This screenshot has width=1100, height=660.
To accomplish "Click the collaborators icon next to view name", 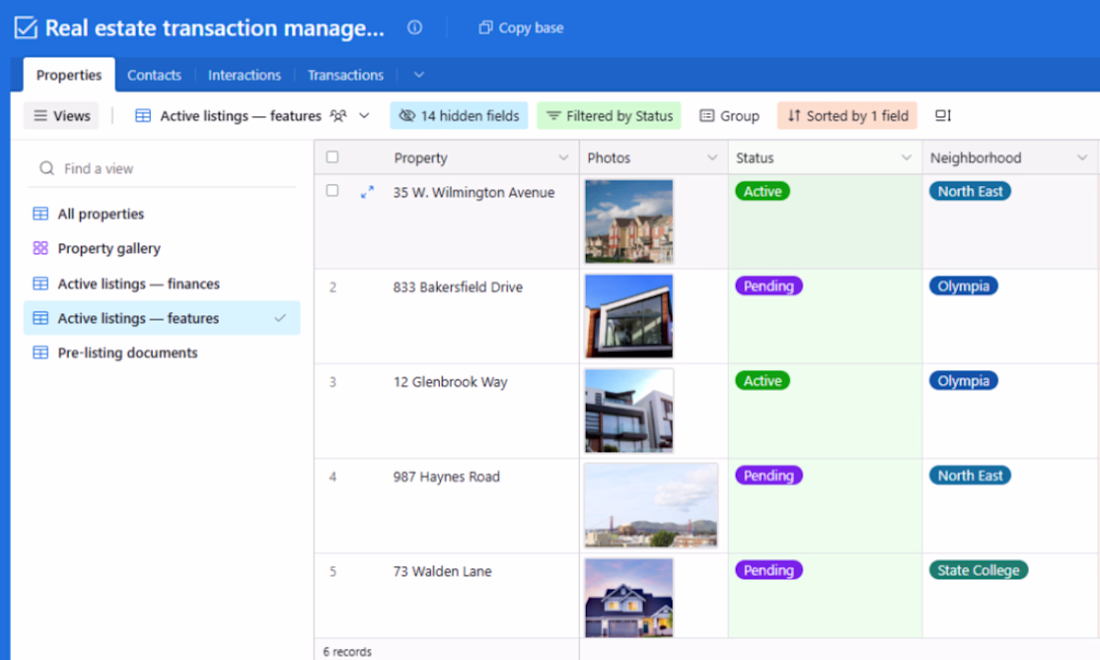I will pyautogui.click(x=338, y=116).
